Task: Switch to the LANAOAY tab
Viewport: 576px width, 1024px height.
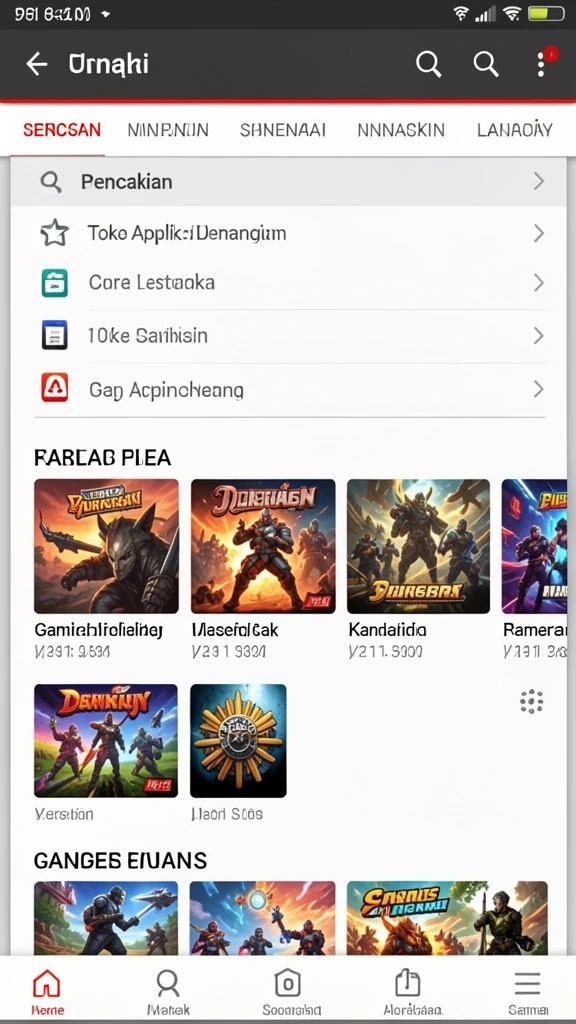Action: [515, 130]
